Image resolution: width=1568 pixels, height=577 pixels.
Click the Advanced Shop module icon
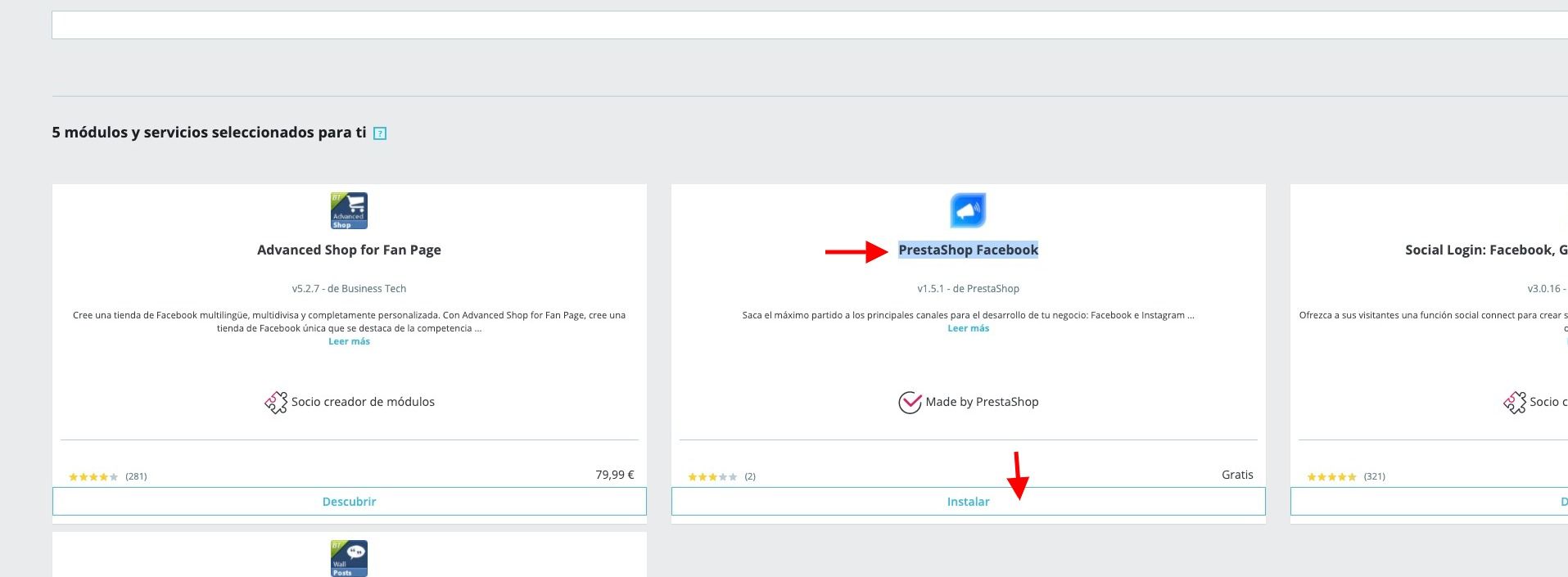click(349, 210)
